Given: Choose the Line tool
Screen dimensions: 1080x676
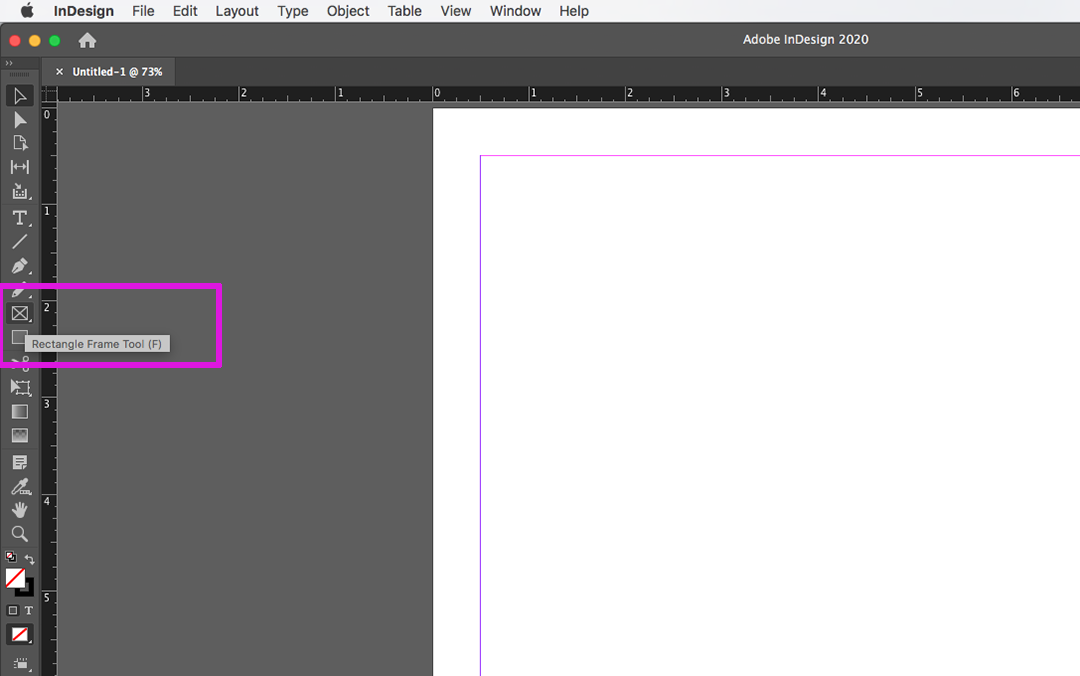Looking at the screenshot, I should click(20, 241).
